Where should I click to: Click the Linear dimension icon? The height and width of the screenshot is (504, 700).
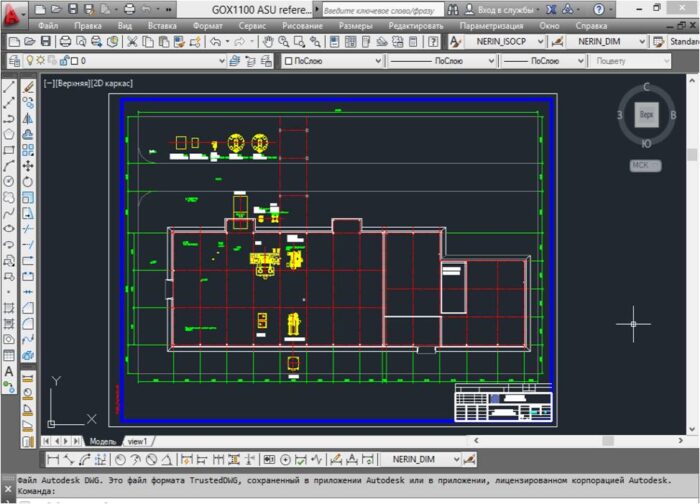[54, 459]
